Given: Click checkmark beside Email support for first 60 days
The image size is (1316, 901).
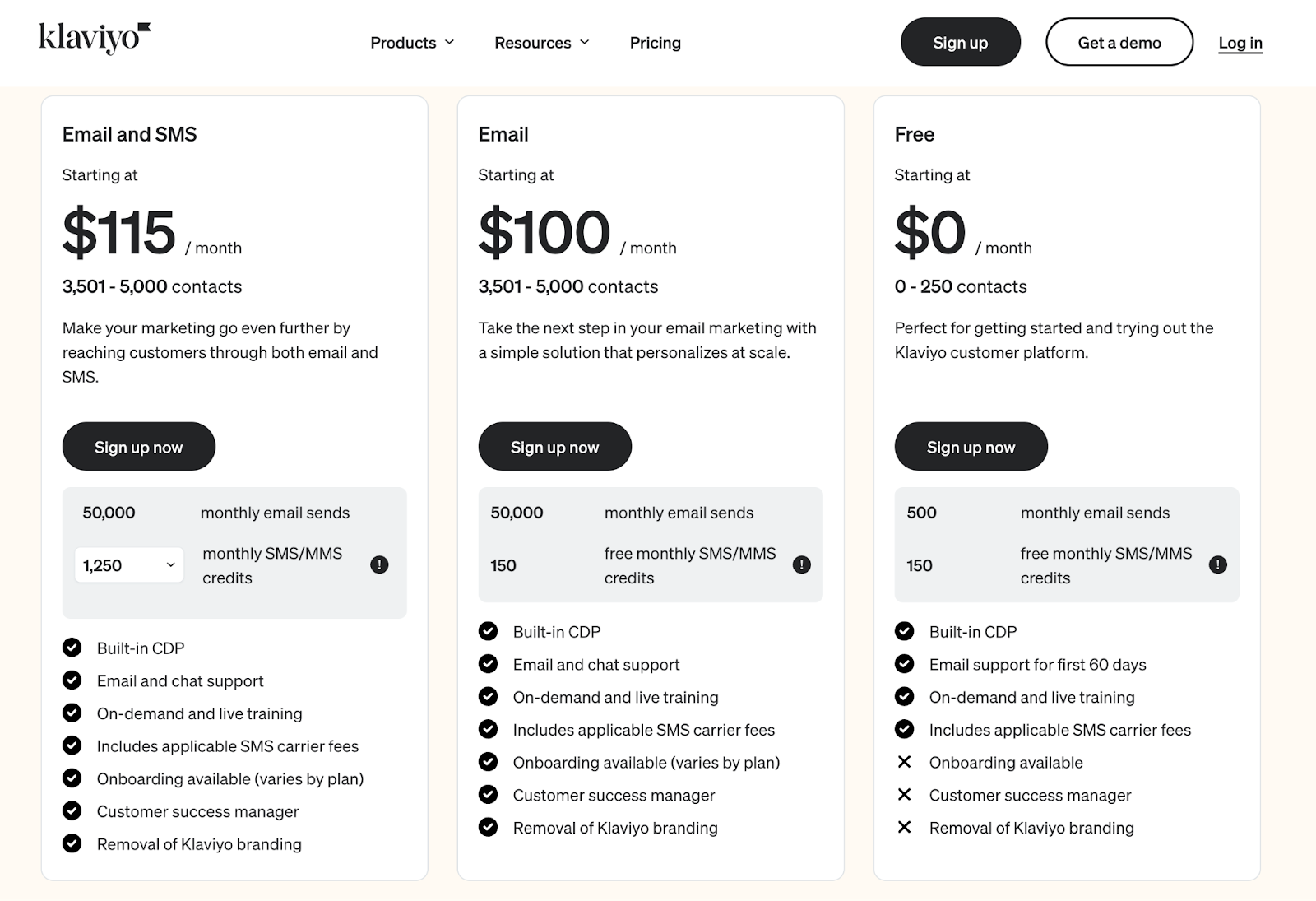Looking at the screenshot, I should 904,664.
